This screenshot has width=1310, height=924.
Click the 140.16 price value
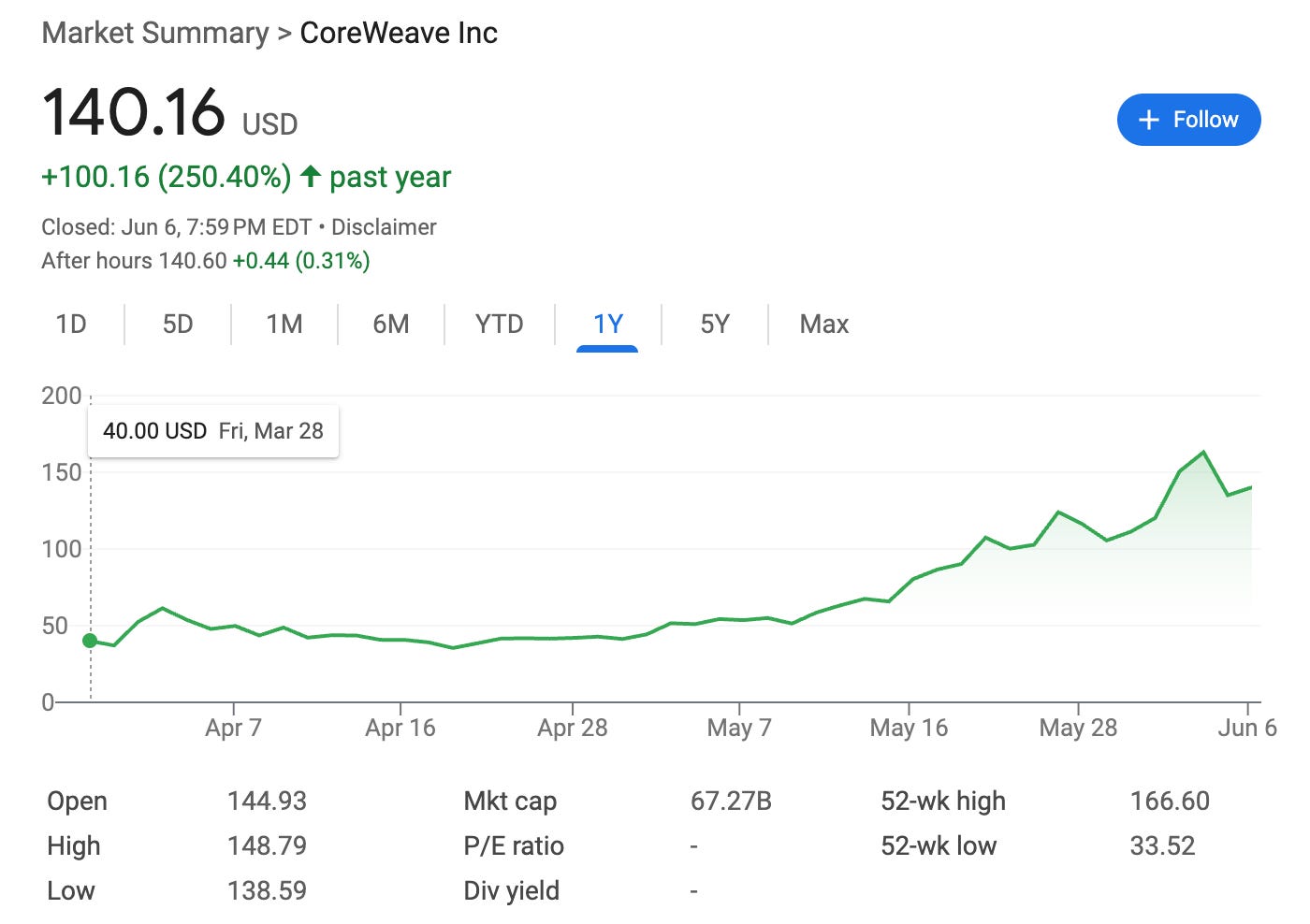point(134,111)
